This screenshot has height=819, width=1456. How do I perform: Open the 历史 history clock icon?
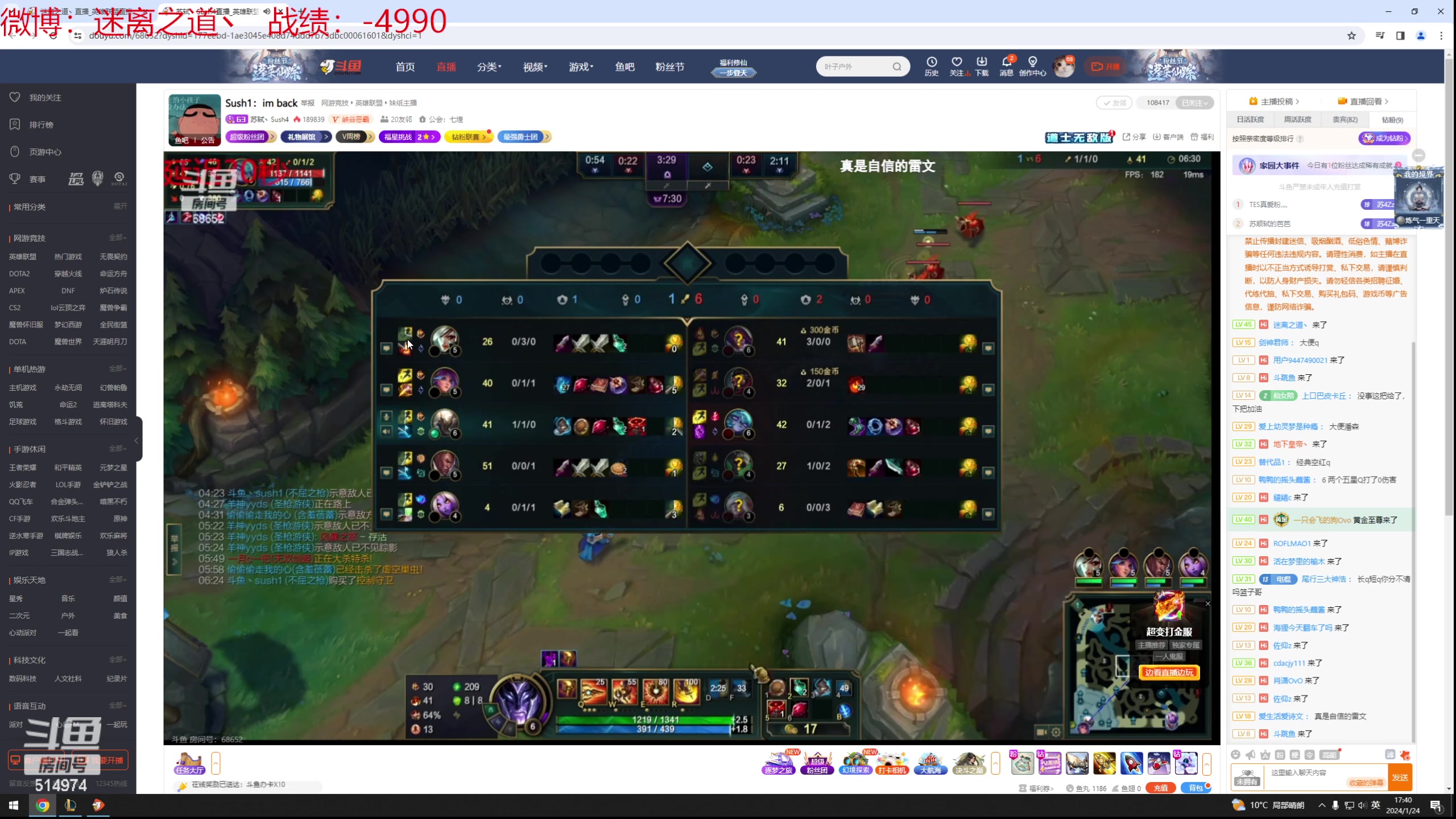pos(931,63)
